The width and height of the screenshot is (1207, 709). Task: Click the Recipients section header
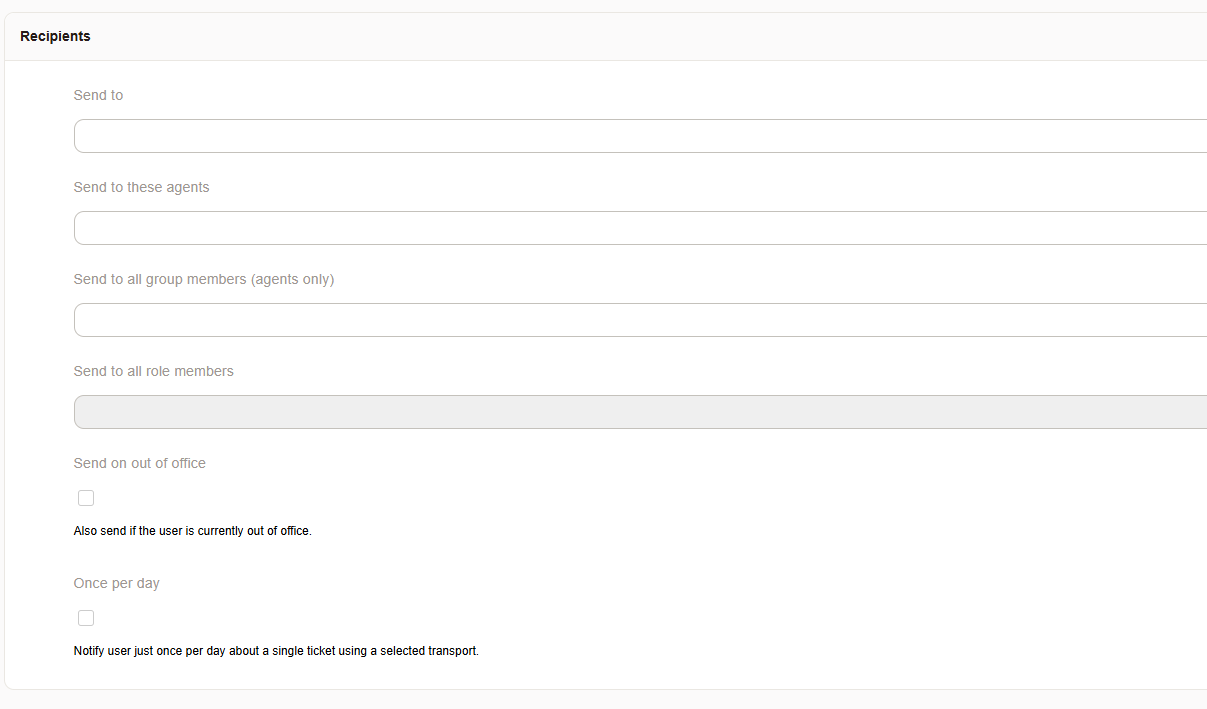pos(55,36)
